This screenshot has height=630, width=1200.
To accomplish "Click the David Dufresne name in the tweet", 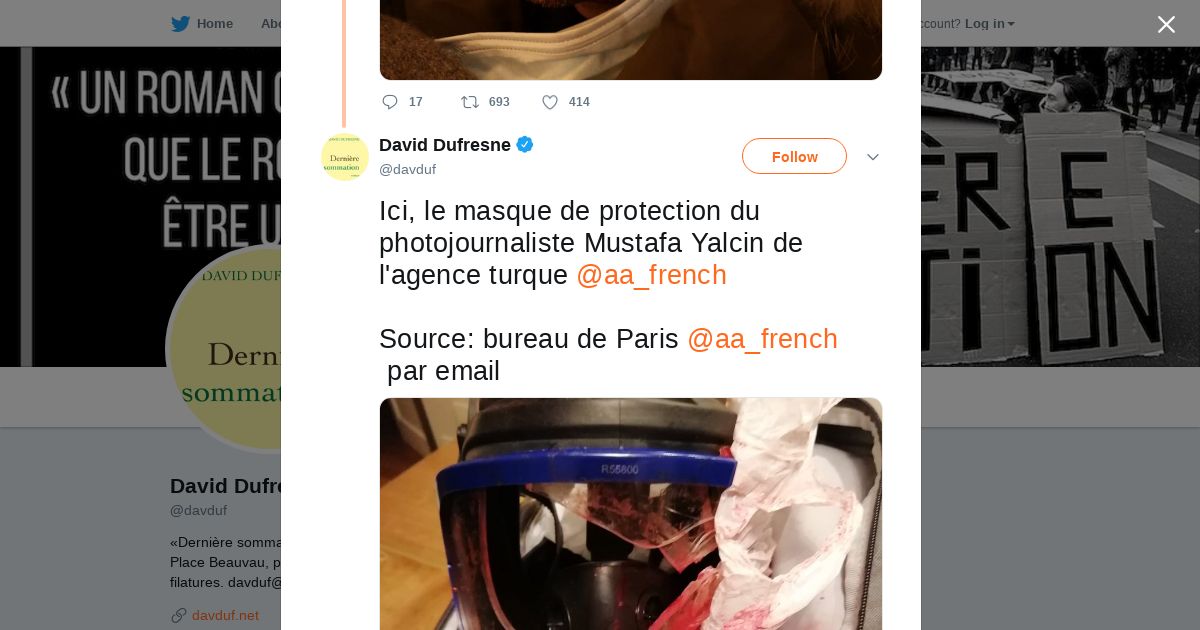I will click(445, 145).
